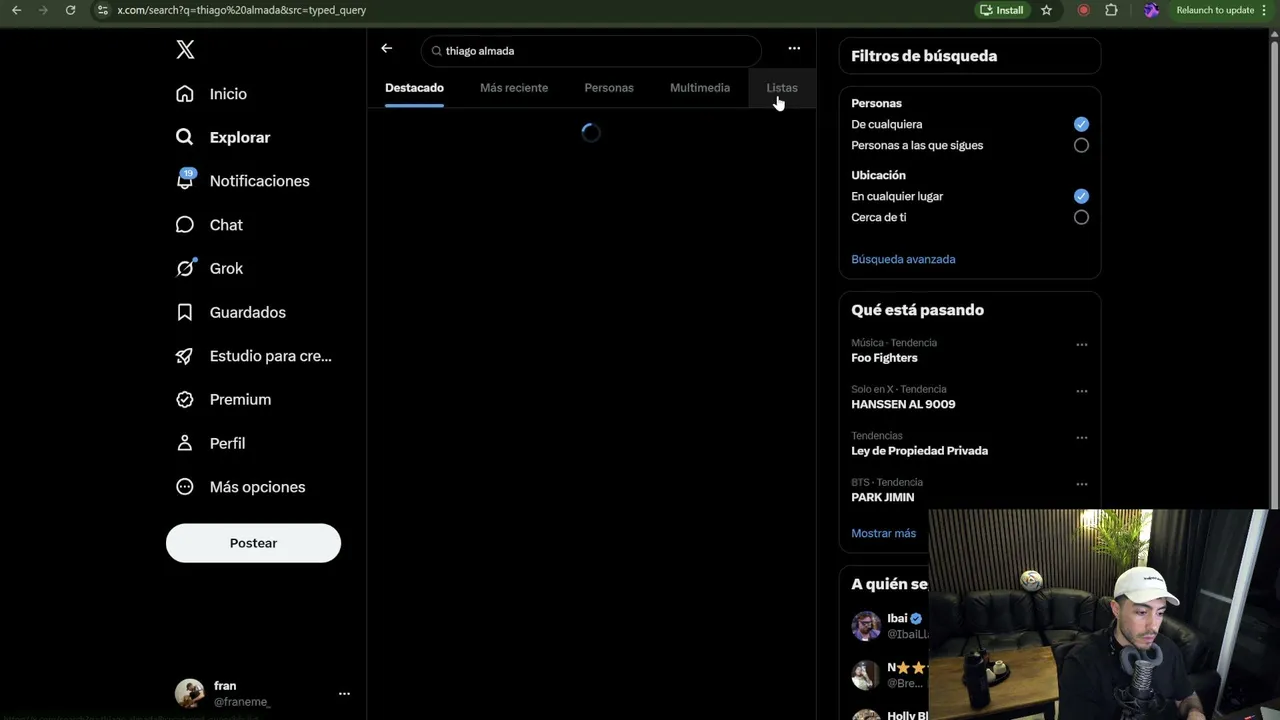Open more options for Ley de Propiedad Privada
Screen dimensions: 1280x720
tap(1081, 438)
